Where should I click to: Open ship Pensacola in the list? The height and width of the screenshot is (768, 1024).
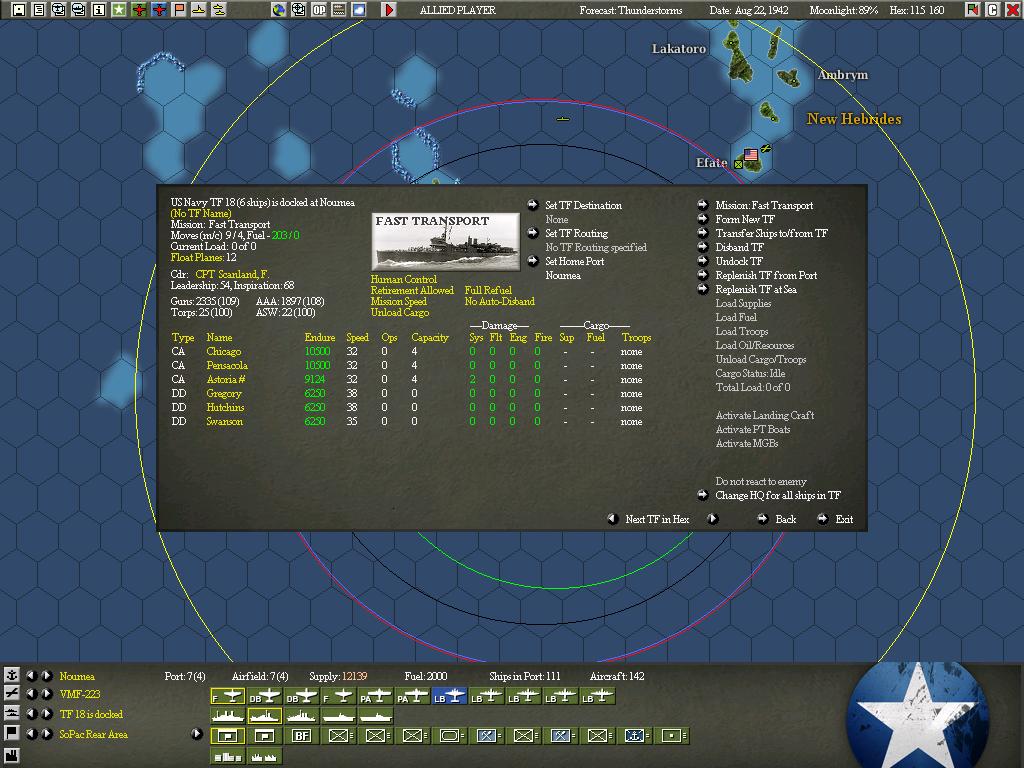227,366
